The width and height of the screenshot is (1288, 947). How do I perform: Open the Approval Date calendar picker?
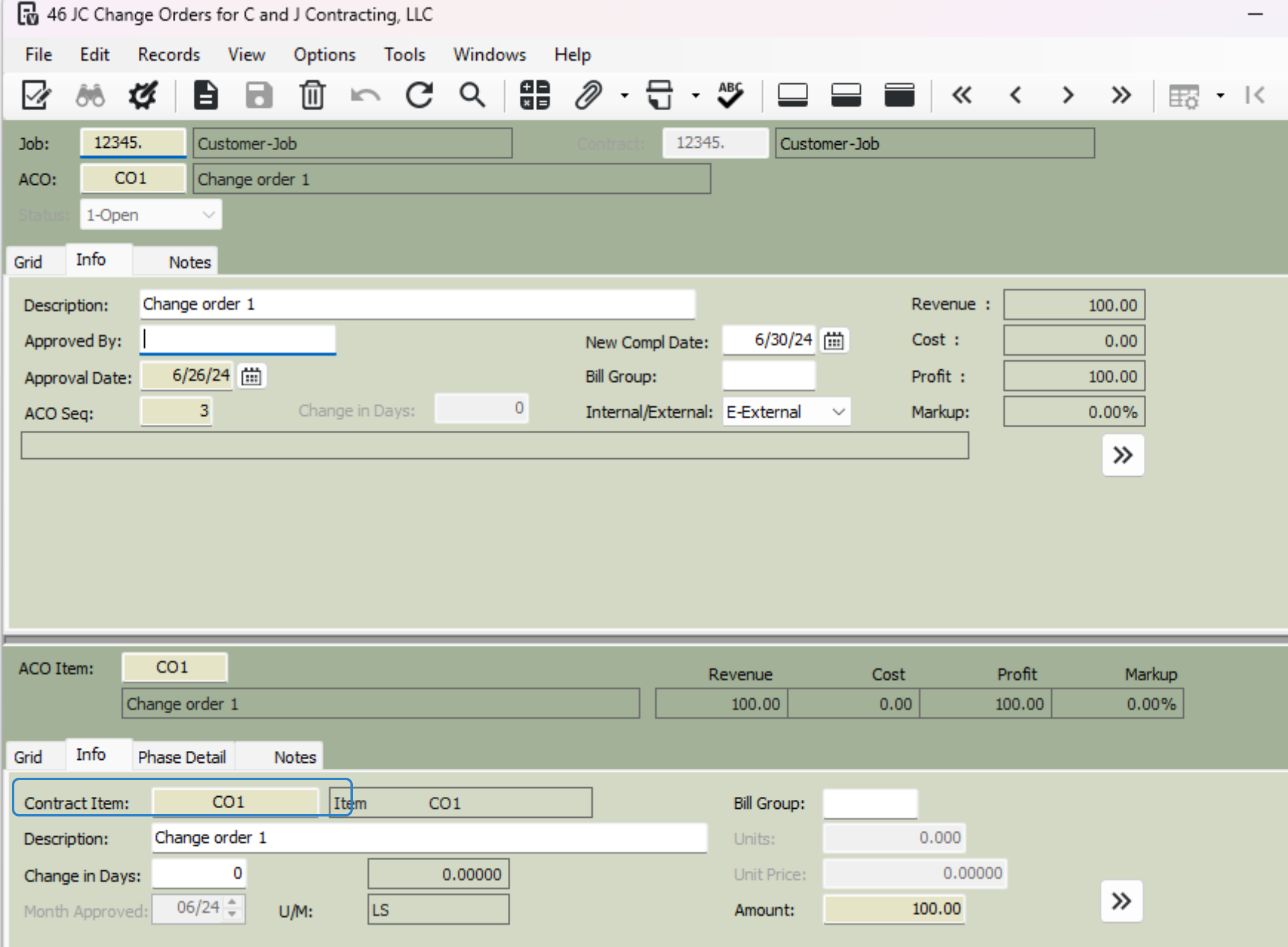(251, 377)
